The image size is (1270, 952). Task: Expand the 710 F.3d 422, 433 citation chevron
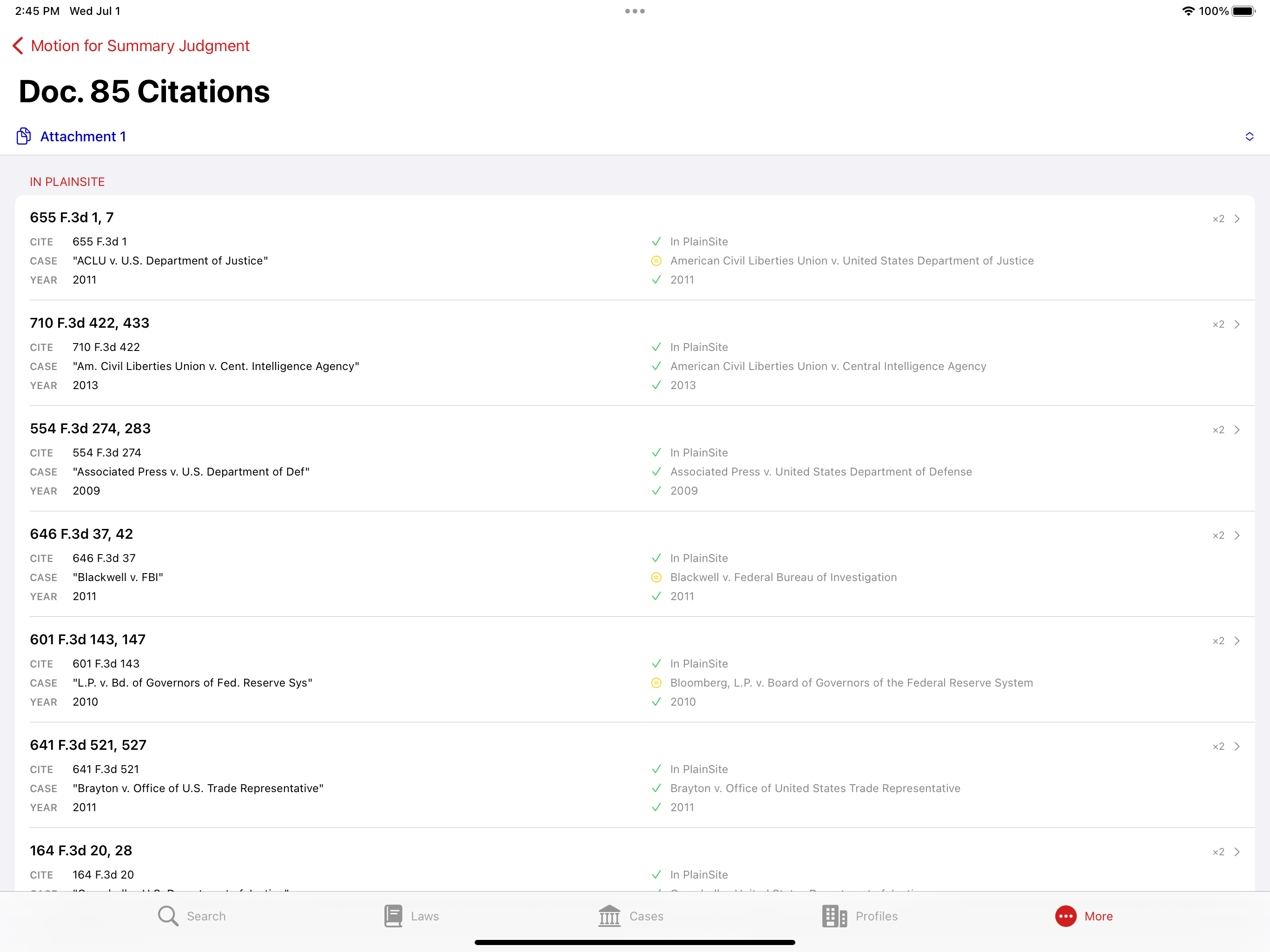pyautogui.click(x=1237, y=324)
